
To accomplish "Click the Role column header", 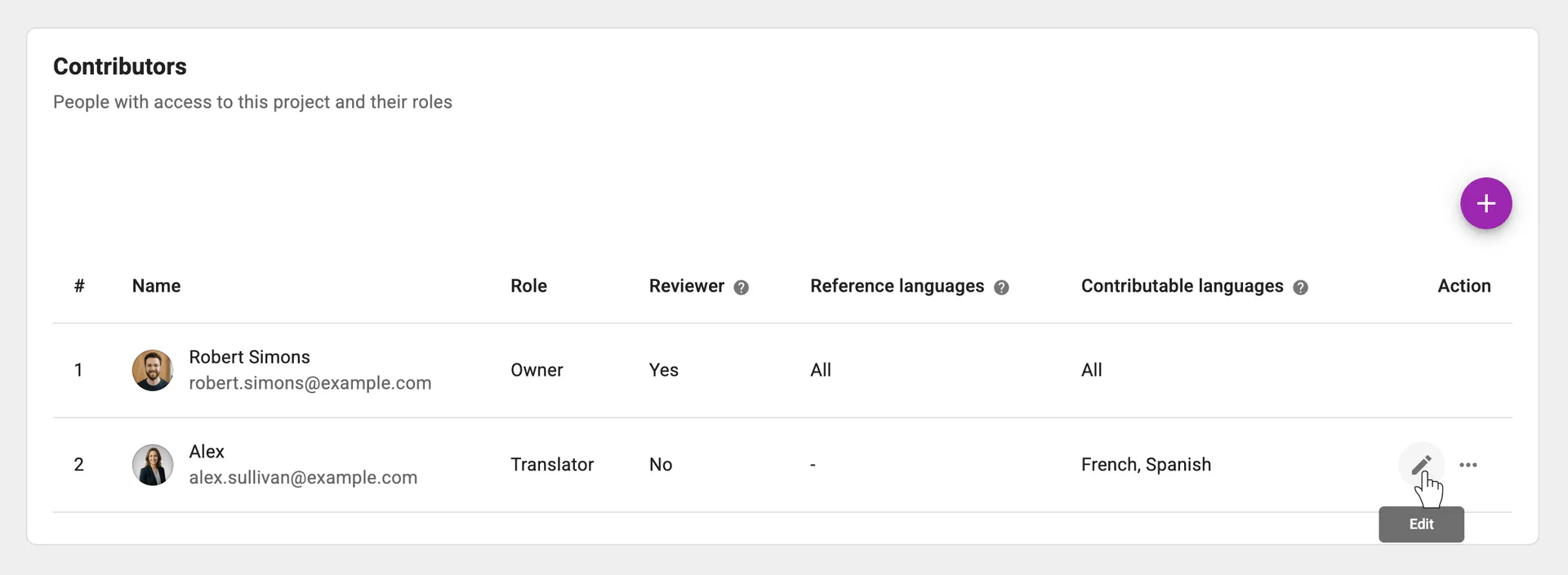I will coord(528,286).
